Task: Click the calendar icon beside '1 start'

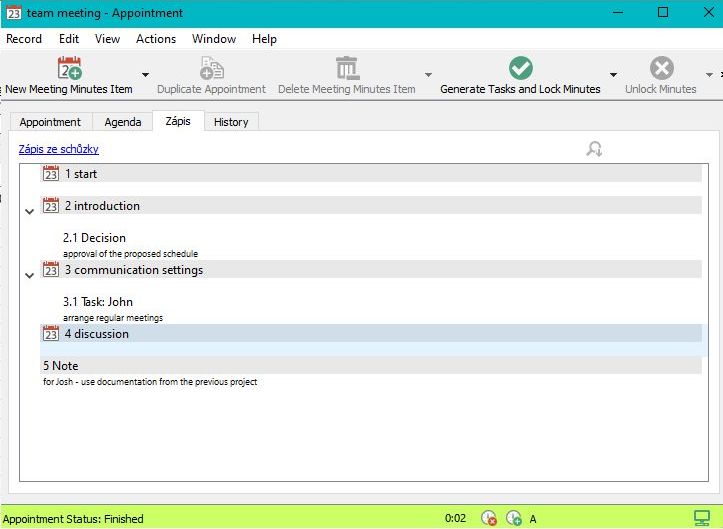Action: pos(51,174)
